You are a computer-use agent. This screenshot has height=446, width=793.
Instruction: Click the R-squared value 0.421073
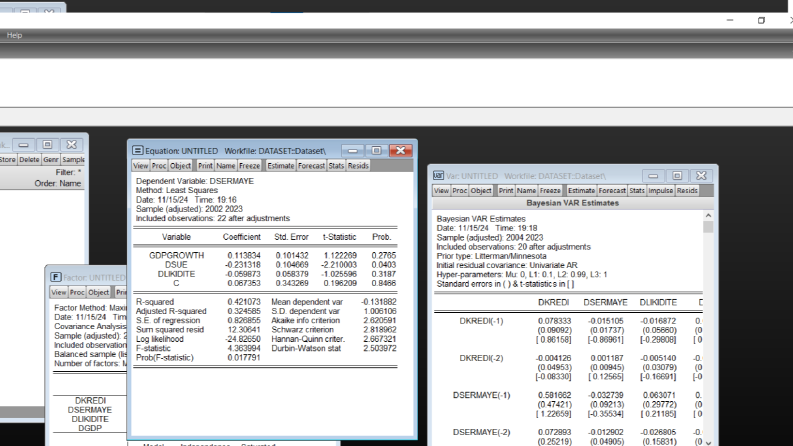point(244,302)
